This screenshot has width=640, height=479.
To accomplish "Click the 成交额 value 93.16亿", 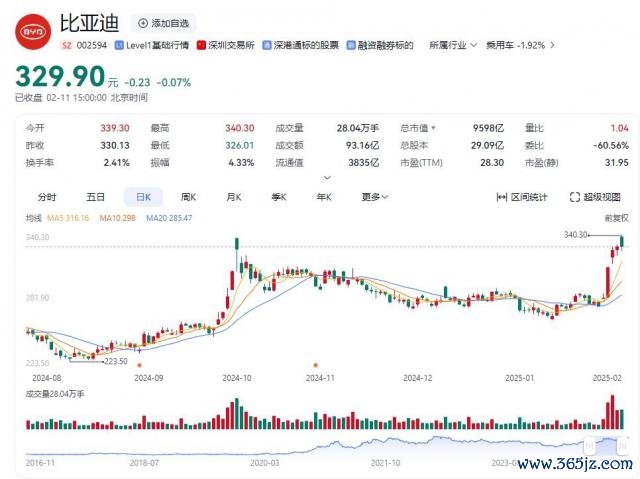I will (x=362, y=145).
